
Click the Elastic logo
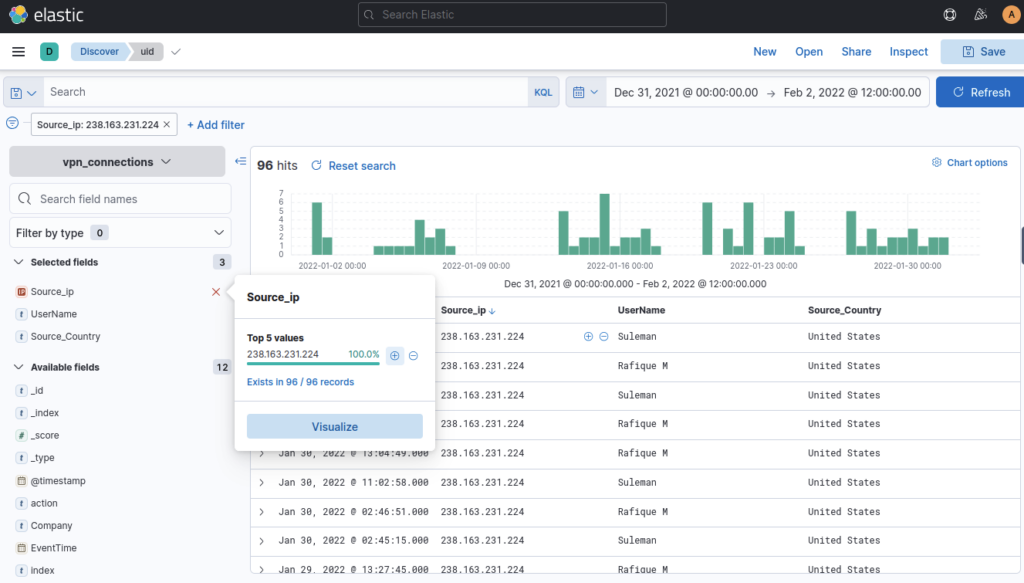(x=46, y=14)
